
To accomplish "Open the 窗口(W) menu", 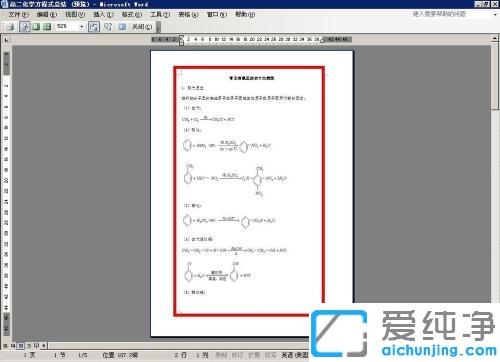I will (217, 14).
